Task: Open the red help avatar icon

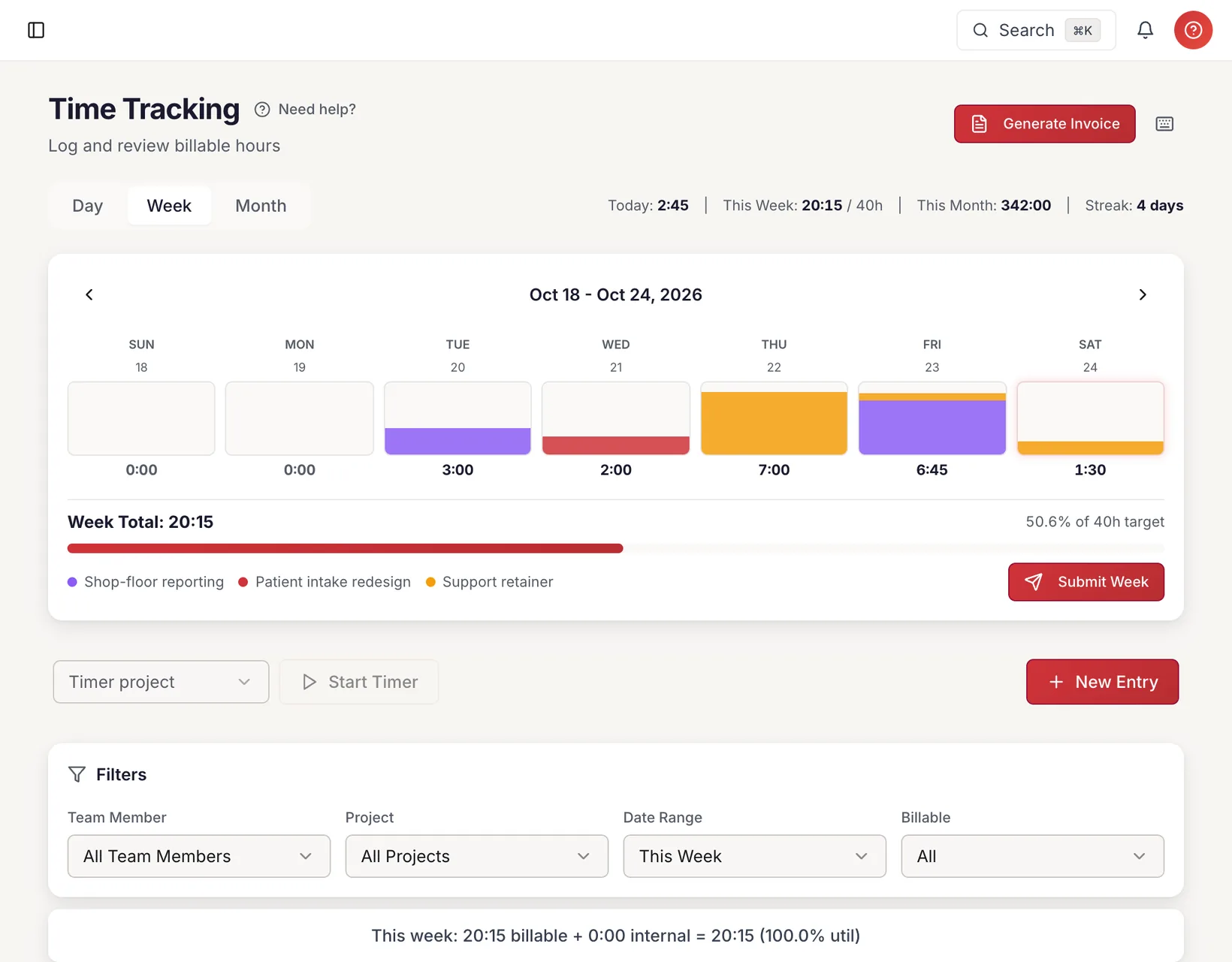Action: coord(1193,30)
